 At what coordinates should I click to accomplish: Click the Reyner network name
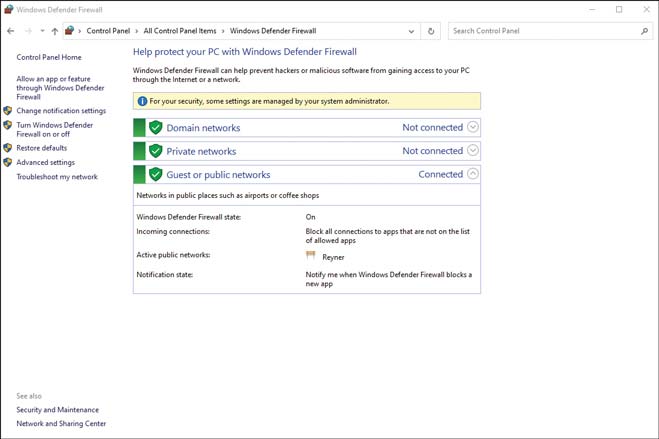(333, 257)
